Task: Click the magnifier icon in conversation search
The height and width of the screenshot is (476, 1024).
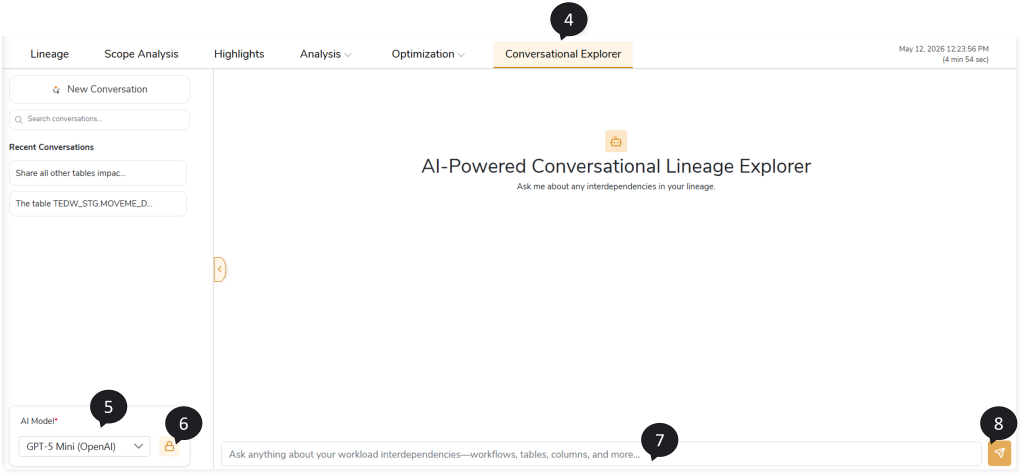Action: [19, 119]
